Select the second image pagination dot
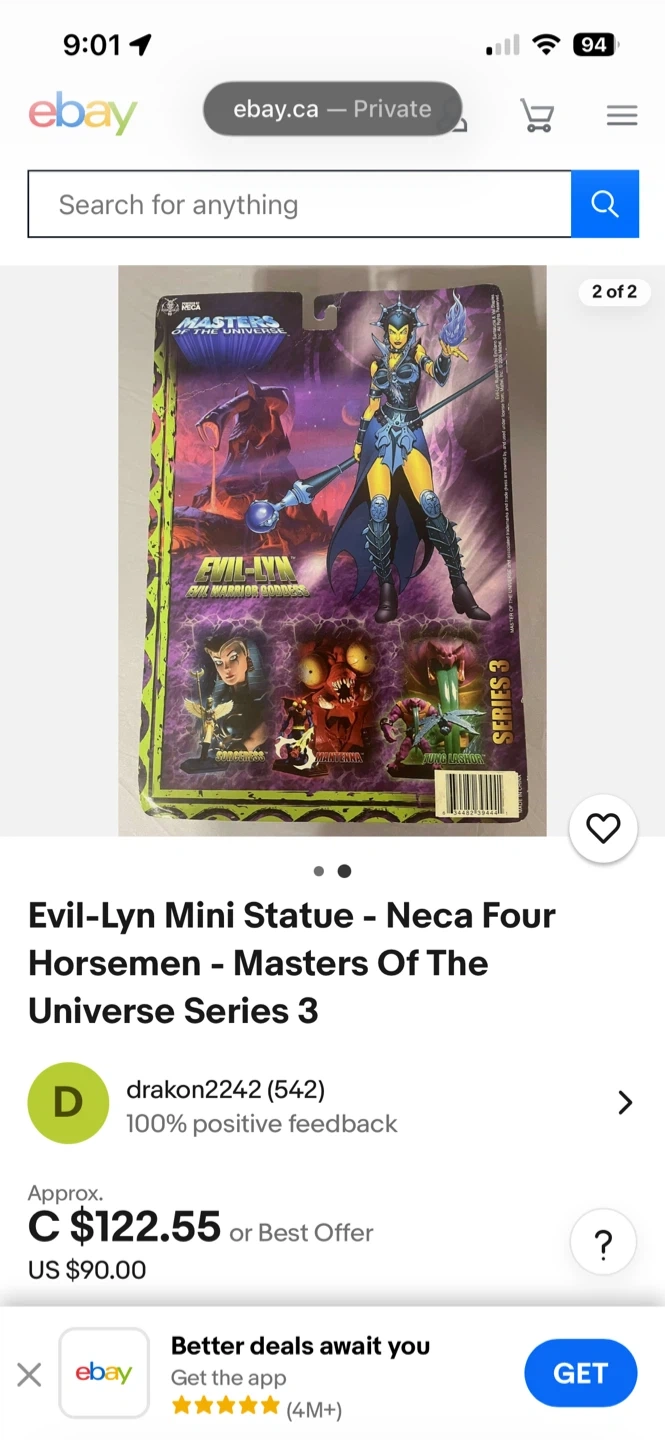 click(344, 871)
